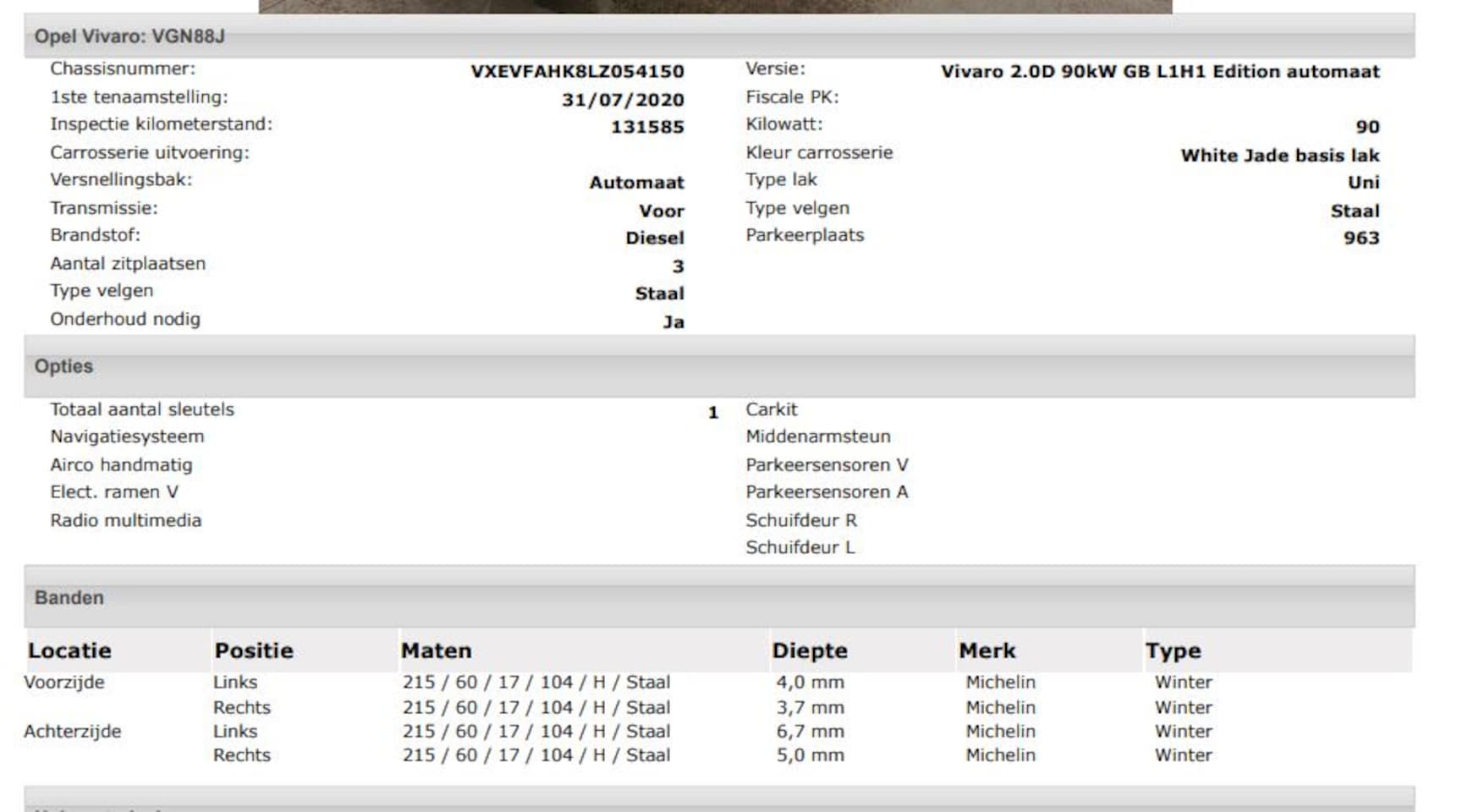Select the tread depth 6,7 mm
This screenshot has height=812, width=1479.
pyautogui.click(x=810, y=731)
